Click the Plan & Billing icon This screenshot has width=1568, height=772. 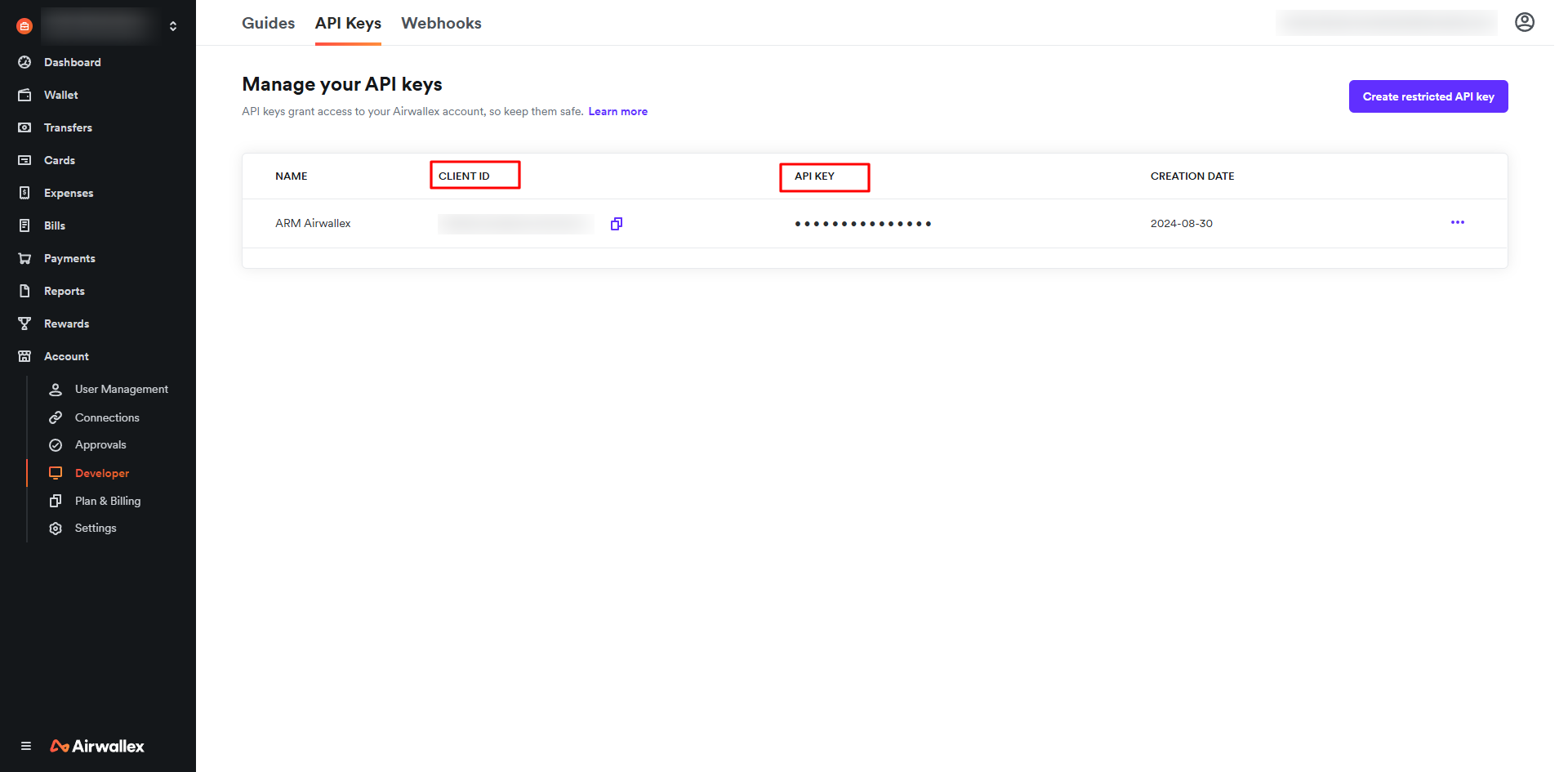pos(56,501)
